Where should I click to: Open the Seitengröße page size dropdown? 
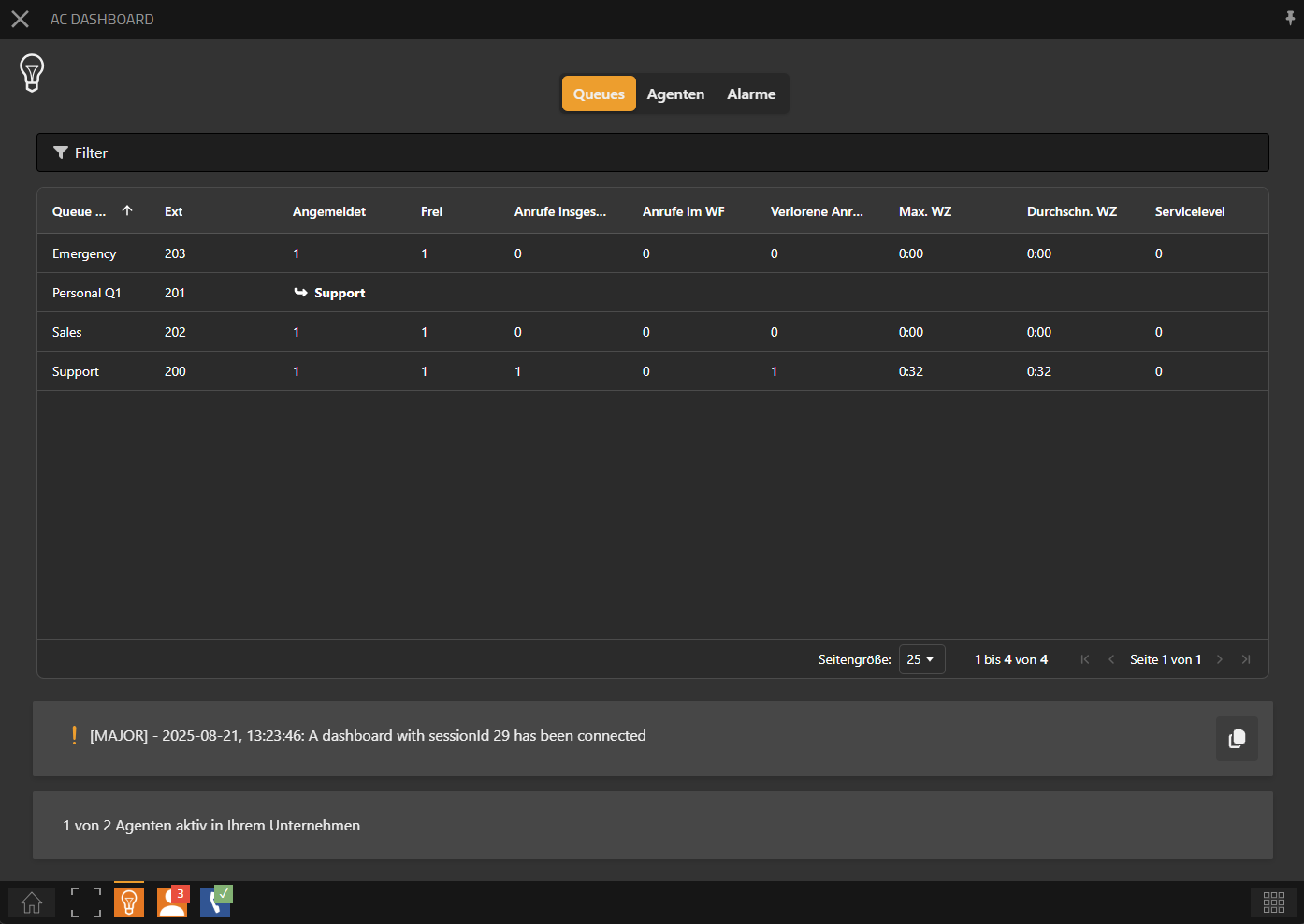pyautogui.click(x=921, y=659)
